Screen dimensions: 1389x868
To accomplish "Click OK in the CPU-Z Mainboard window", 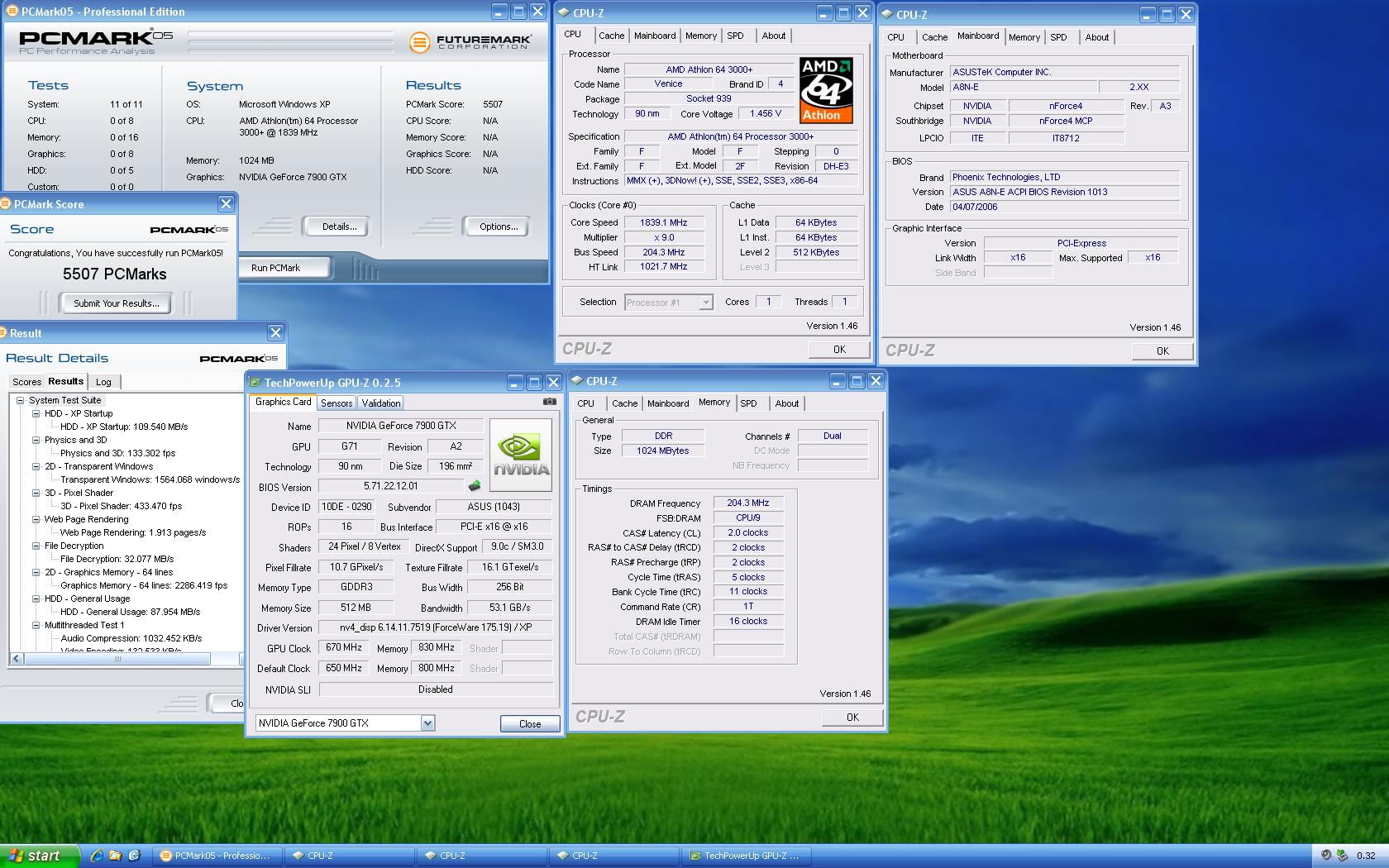I will pyautogui.click(x=1162, y=351).
